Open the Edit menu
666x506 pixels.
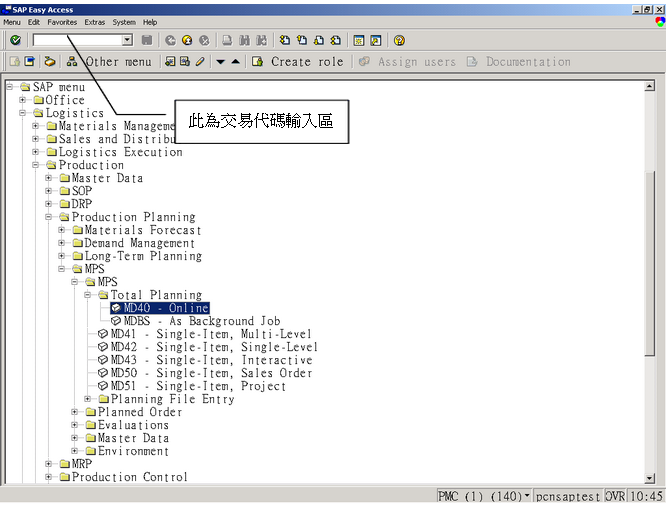pyautogui.click(x=34, y=22)
